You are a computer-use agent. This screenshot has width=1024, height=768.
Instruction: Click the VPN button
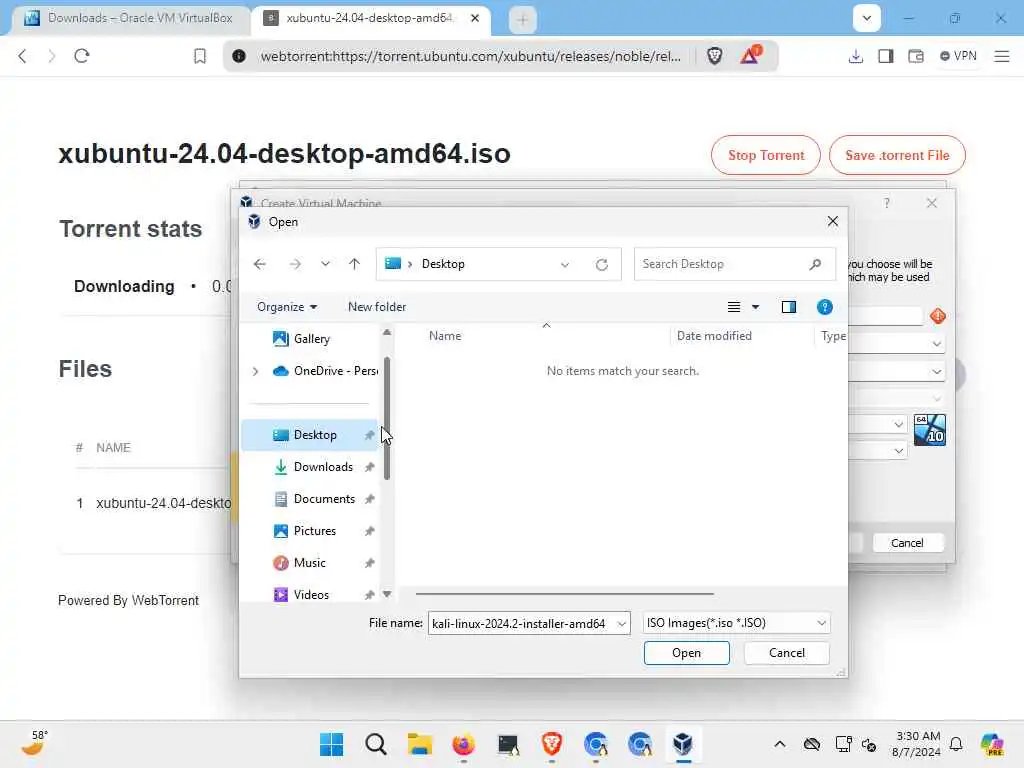[x=958, y=56]
